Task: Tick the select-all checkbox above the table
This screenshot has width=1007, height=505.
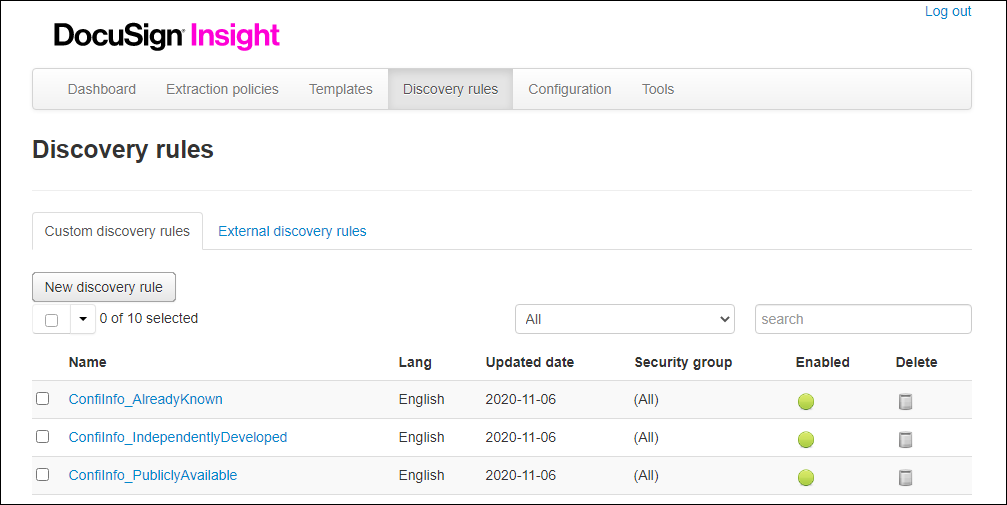Action: click(51, 320)
